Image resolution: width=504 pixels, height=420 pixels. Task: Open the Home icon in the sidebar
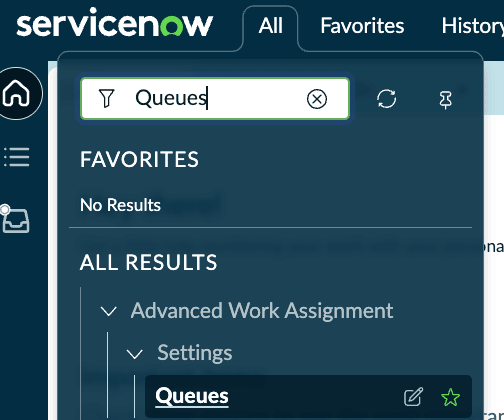(x=16, y=93)
